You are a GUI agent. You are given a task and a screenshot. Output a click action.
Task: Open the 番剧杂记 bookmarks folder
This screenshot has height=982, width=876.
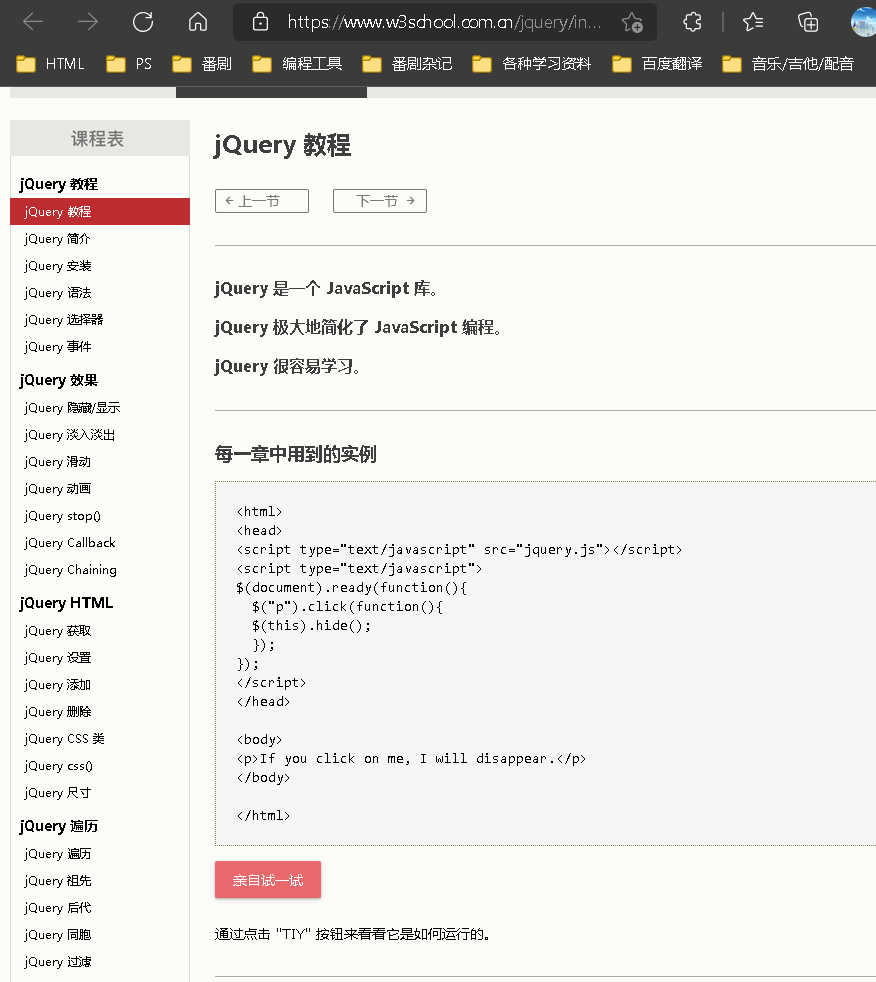[407, 64]
